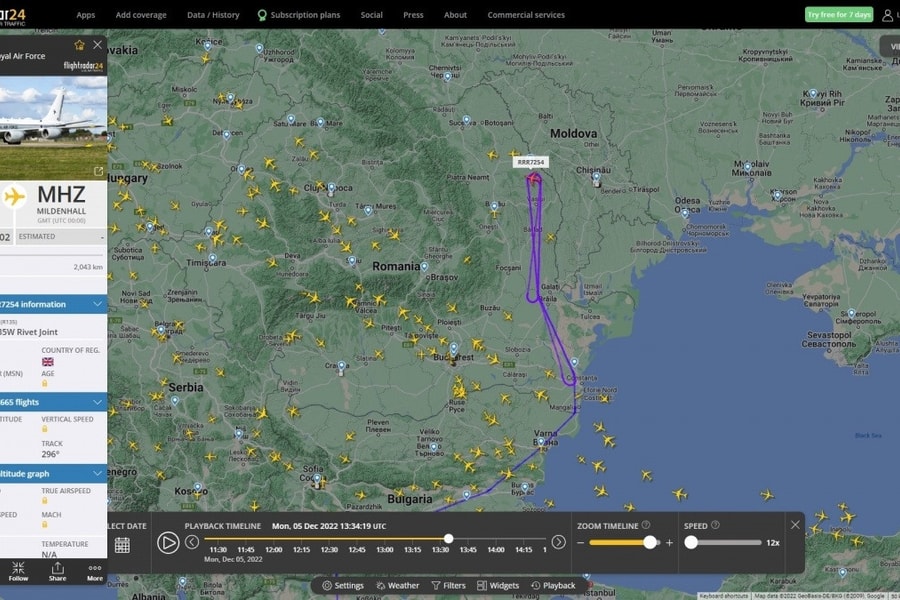
Task: Open the Social menu
Action: pos(371,15)
